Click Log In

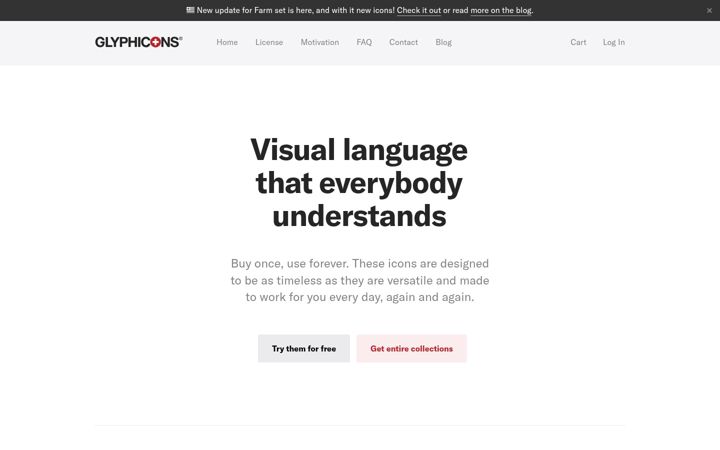coord(613,42)
